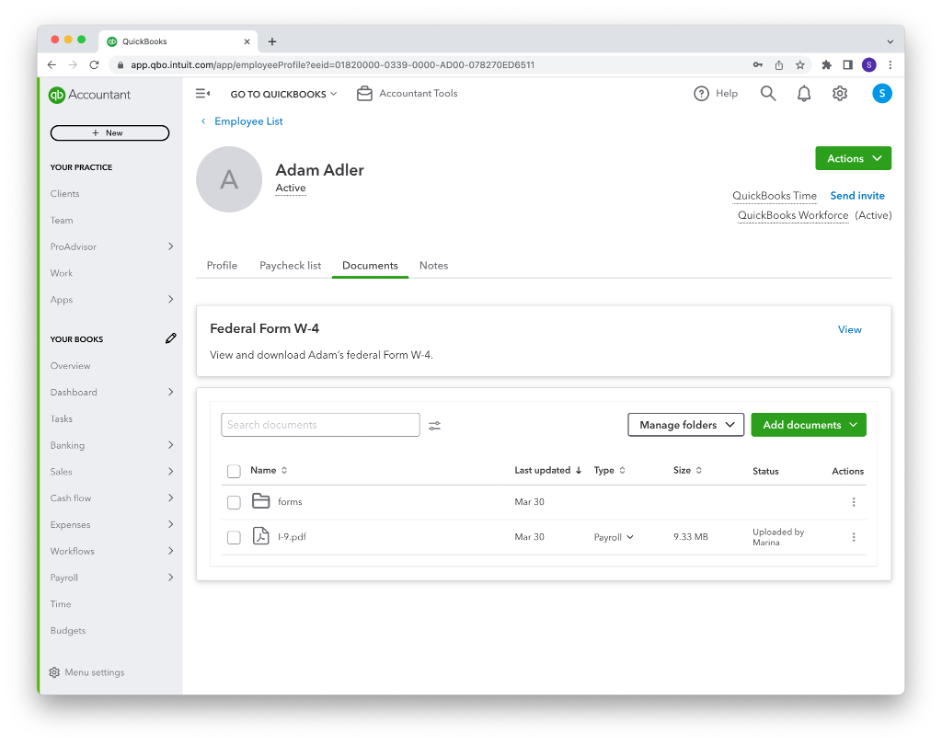
Task: Go to Clients in sidebar
Action: tap(64, 194)
